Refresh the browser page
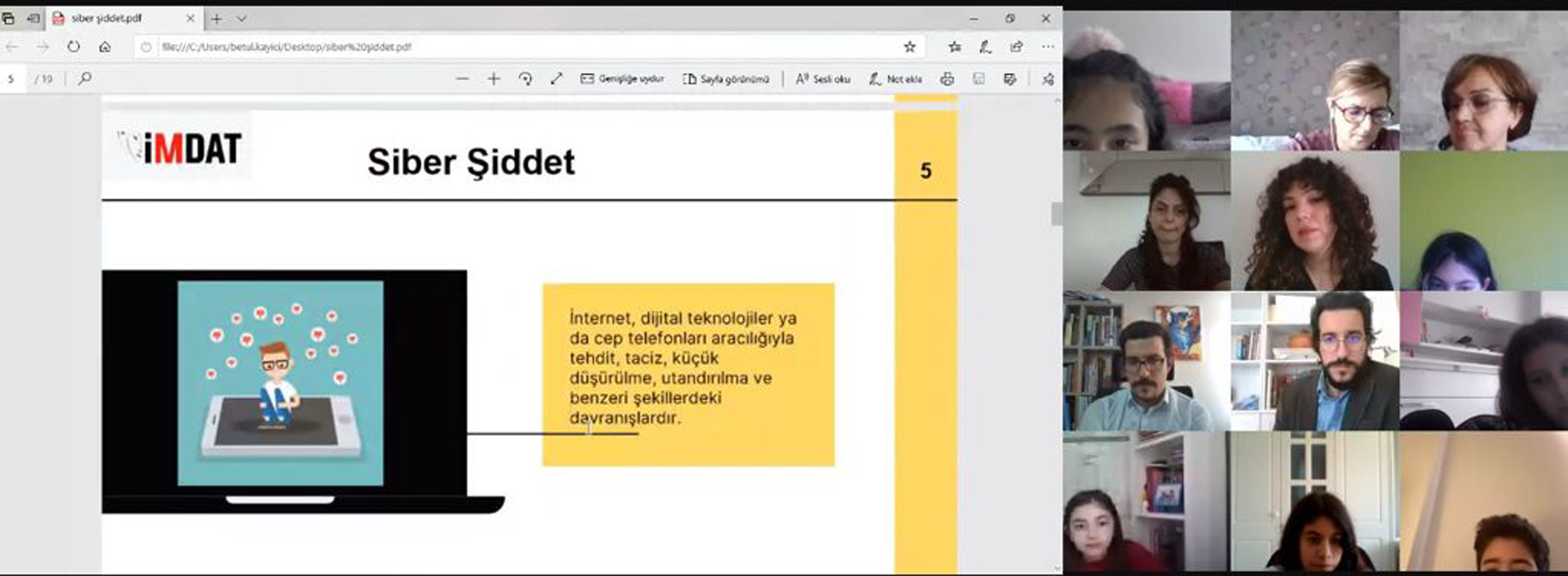The height and width of the screenshot is (576, 1568). point(74,47)
